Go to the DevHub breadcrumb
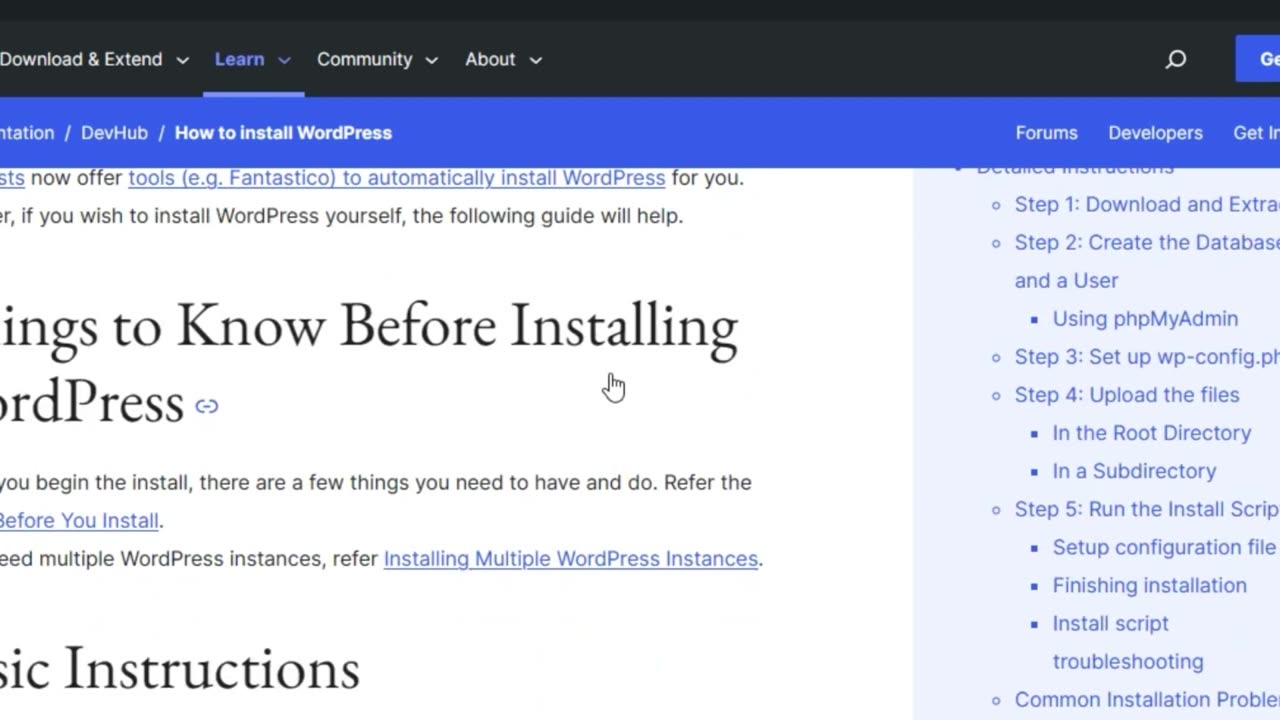 [x=114, y=133]
